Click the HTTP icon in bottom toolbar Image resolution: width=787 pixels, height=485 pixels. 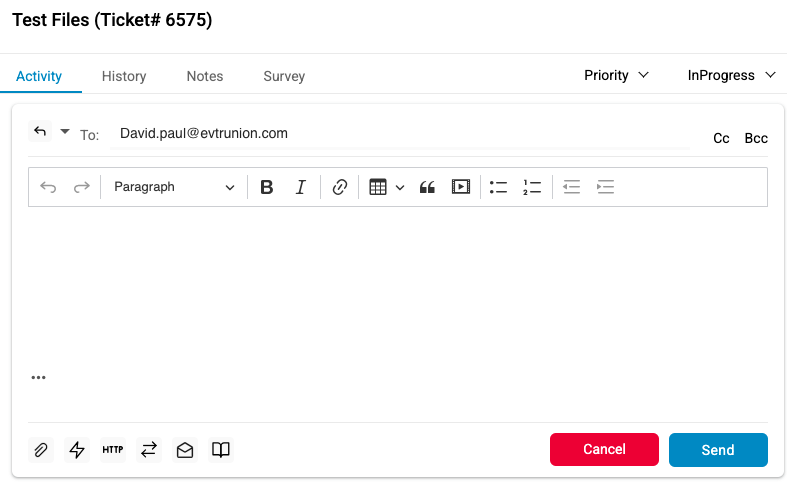113,450
